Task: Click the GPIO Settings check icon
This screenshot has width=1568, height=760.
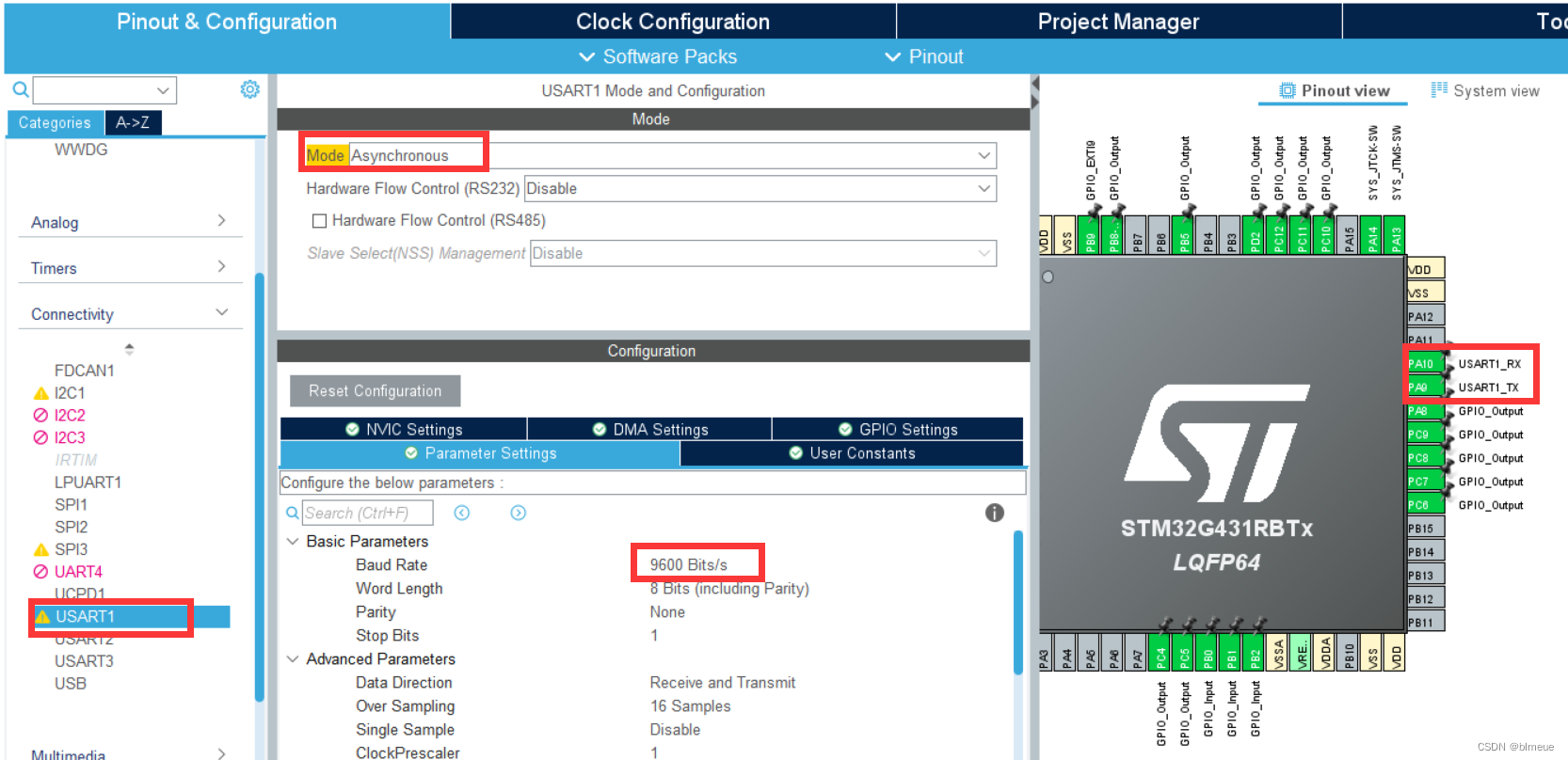Action: tap(845, 429)
